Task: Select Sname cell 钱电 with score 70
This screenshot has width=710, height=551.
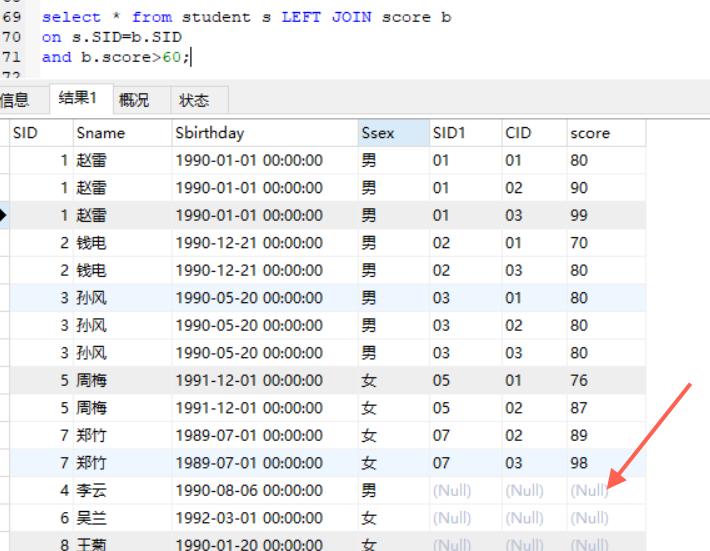Action: tap(122, 243)
